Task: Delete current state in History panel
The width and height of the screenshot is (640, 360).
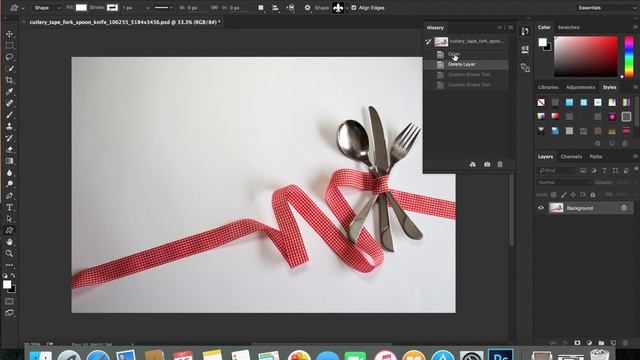Action: click(x=500, y=164)
